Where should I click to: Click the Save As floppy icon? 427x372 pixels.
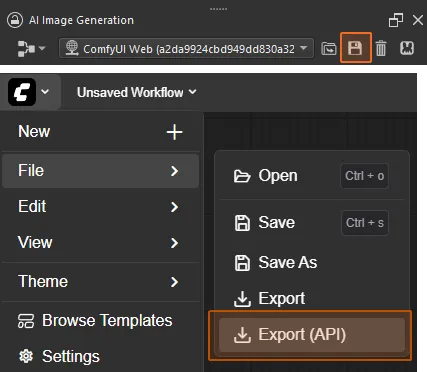242,263
